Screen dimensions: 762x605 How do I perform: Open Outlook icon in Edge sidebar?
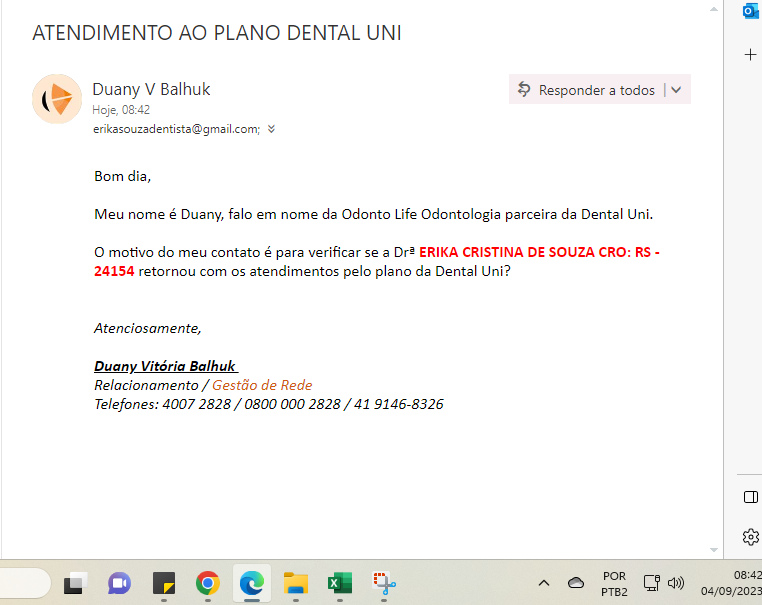tap(751, 12)
